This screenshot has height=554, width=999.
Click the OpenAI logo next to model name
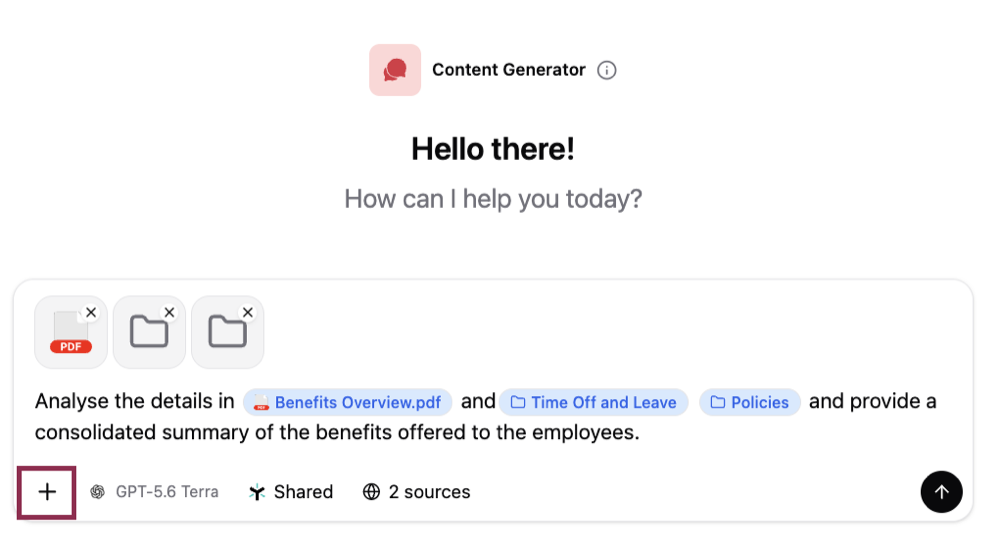[97, 492]
